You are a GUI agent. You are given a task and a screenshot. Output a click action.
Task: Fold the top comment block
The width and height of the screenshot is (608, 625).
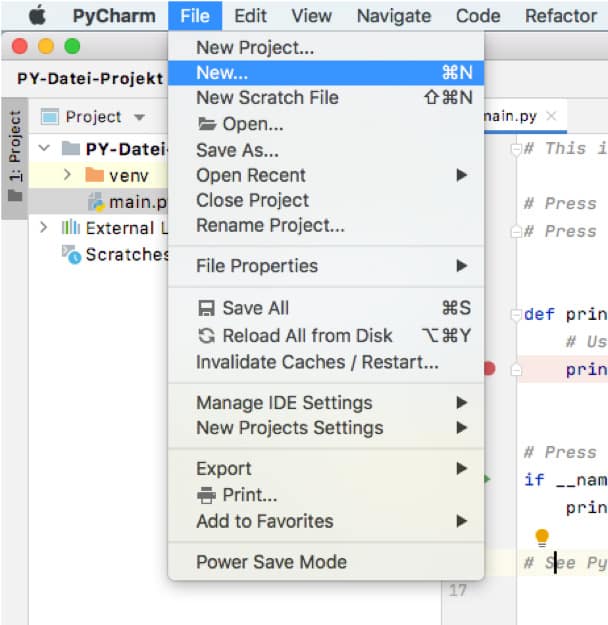[516, 149]
